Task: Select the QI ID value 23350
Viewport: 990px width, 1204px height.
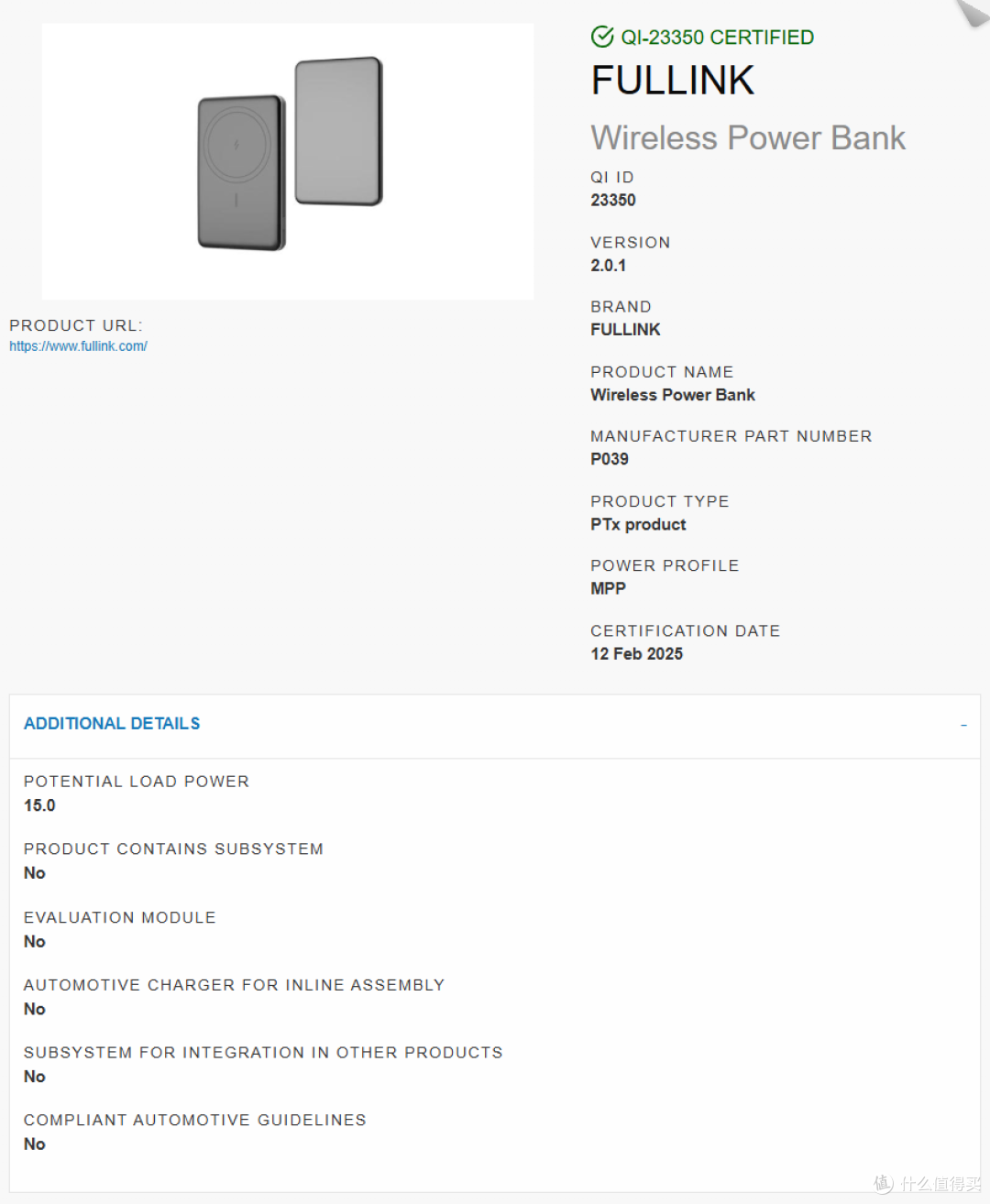Action: point(613,200)
